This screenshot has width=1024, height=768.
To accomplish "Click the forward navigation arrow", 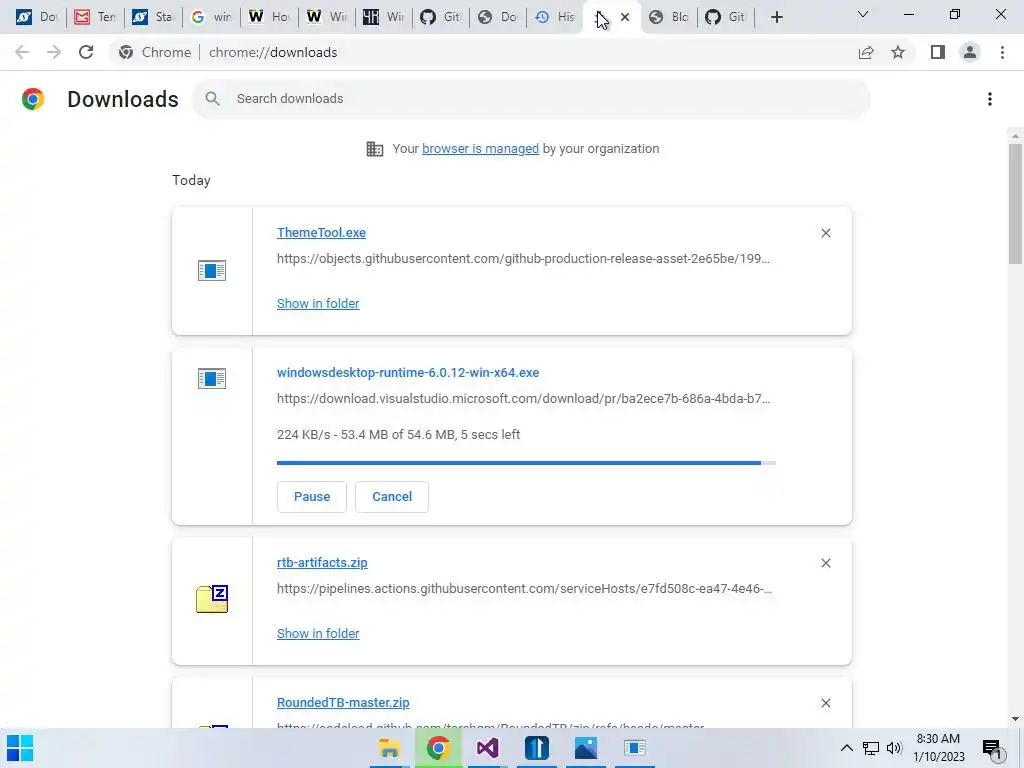I will [54, 52].
